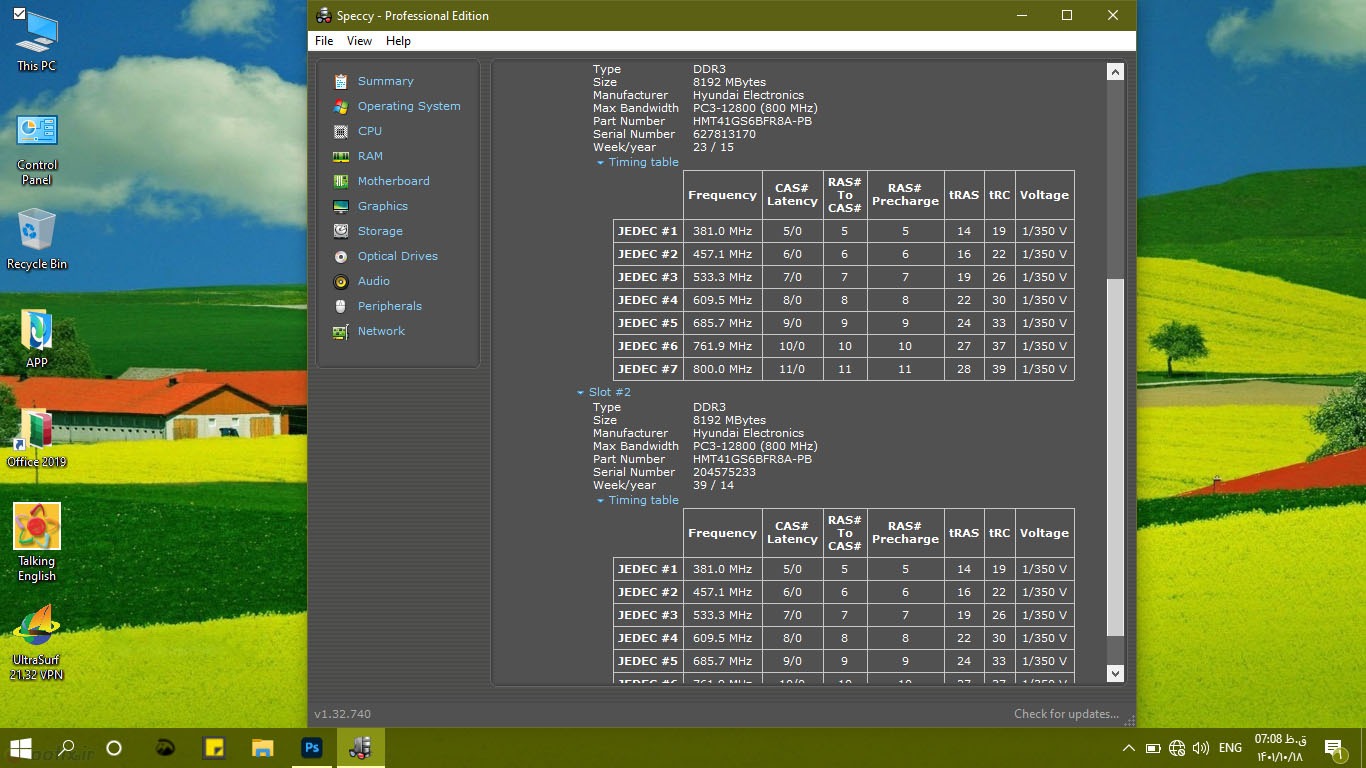Image resolution: width=1366 pixels, height=768 pixels.
Task: Go to the Operating System section
Action: point(409,106)
